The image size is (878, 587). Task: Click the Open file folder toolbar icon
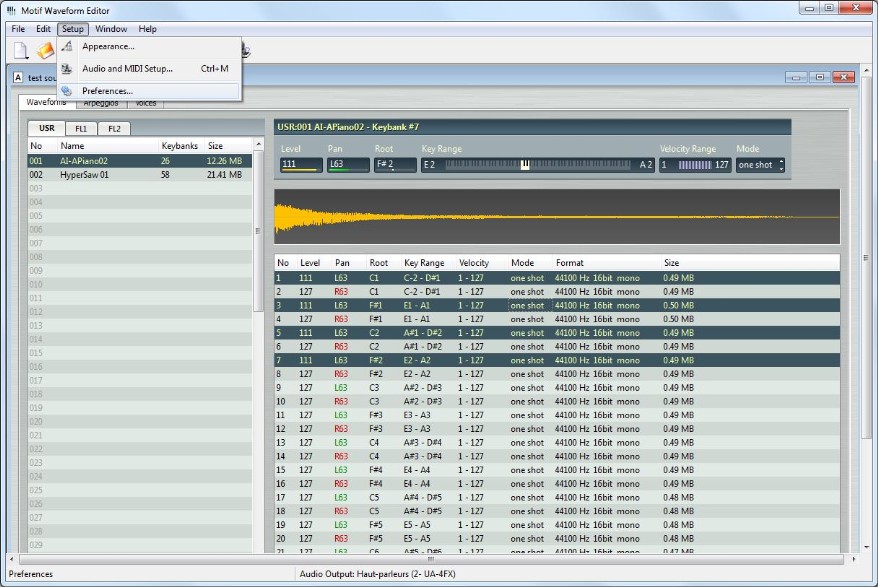point(45,50)
